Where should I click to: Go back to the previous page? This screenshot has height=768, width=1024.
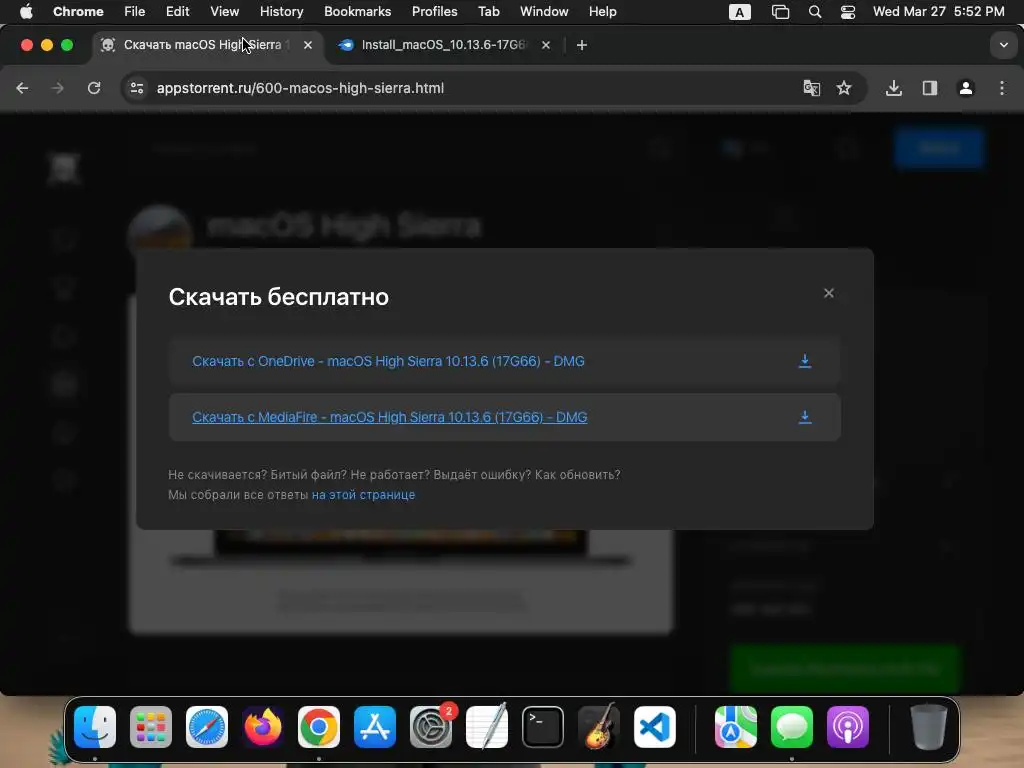coord(22,88)
